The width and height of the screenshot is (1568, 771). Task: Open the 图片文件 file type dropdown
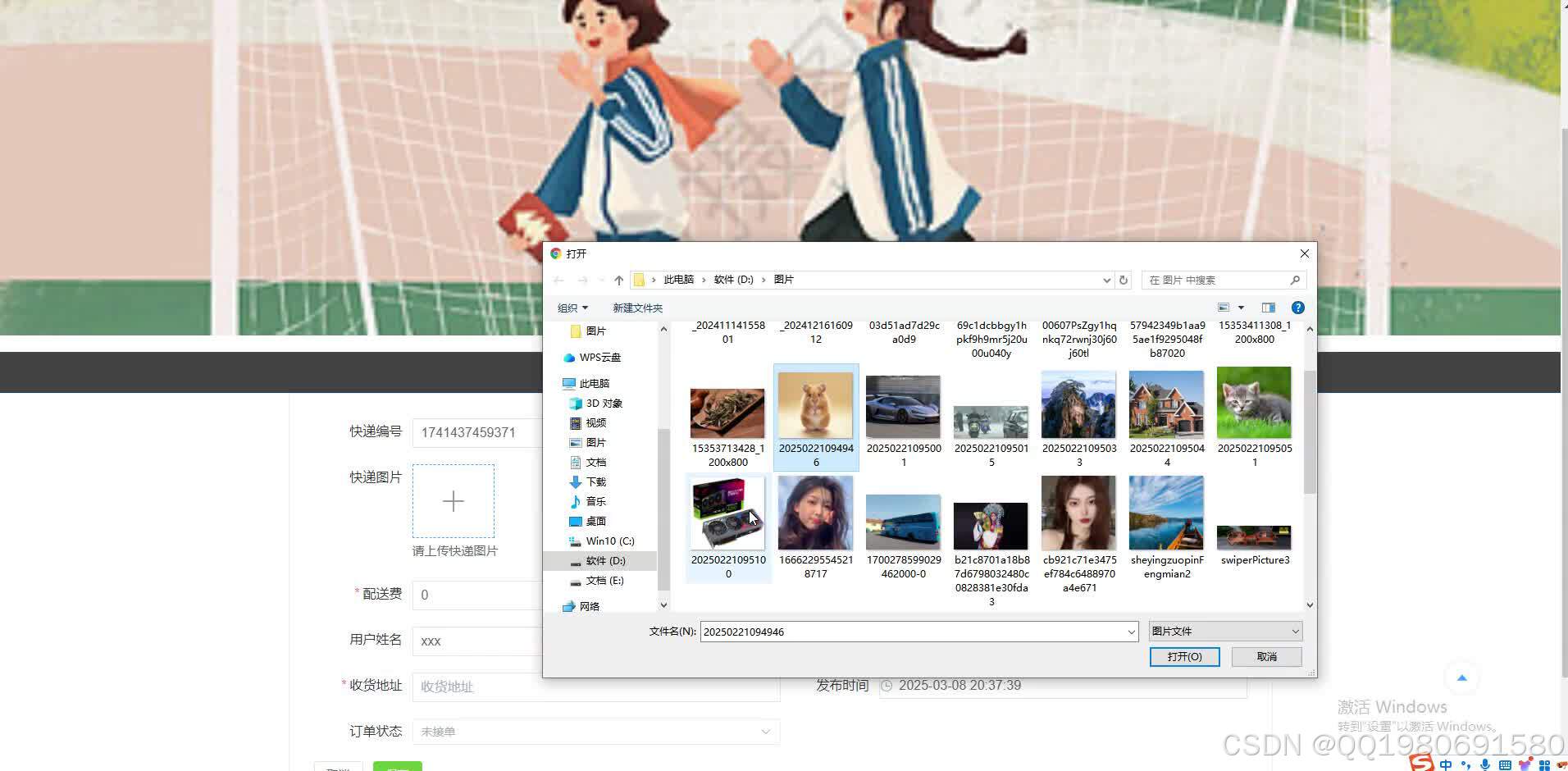[1225, 631]
